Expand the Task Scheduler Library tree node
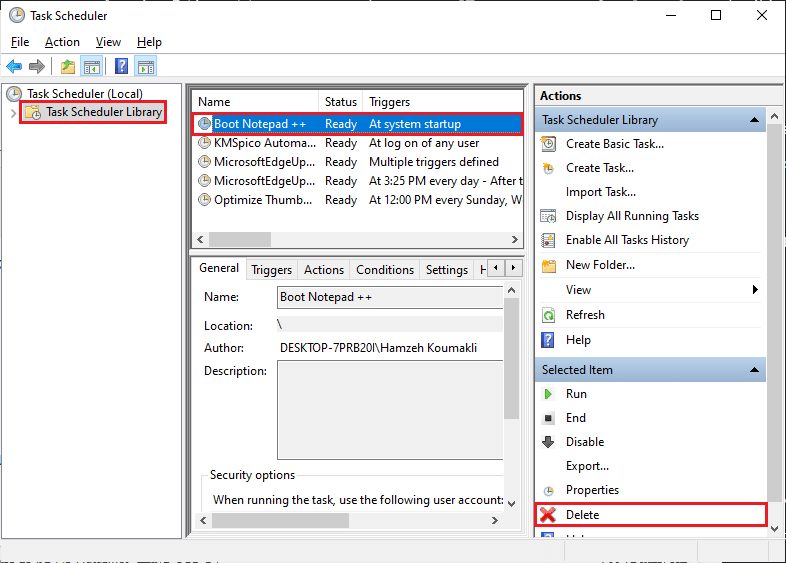 tap(13, 113)
